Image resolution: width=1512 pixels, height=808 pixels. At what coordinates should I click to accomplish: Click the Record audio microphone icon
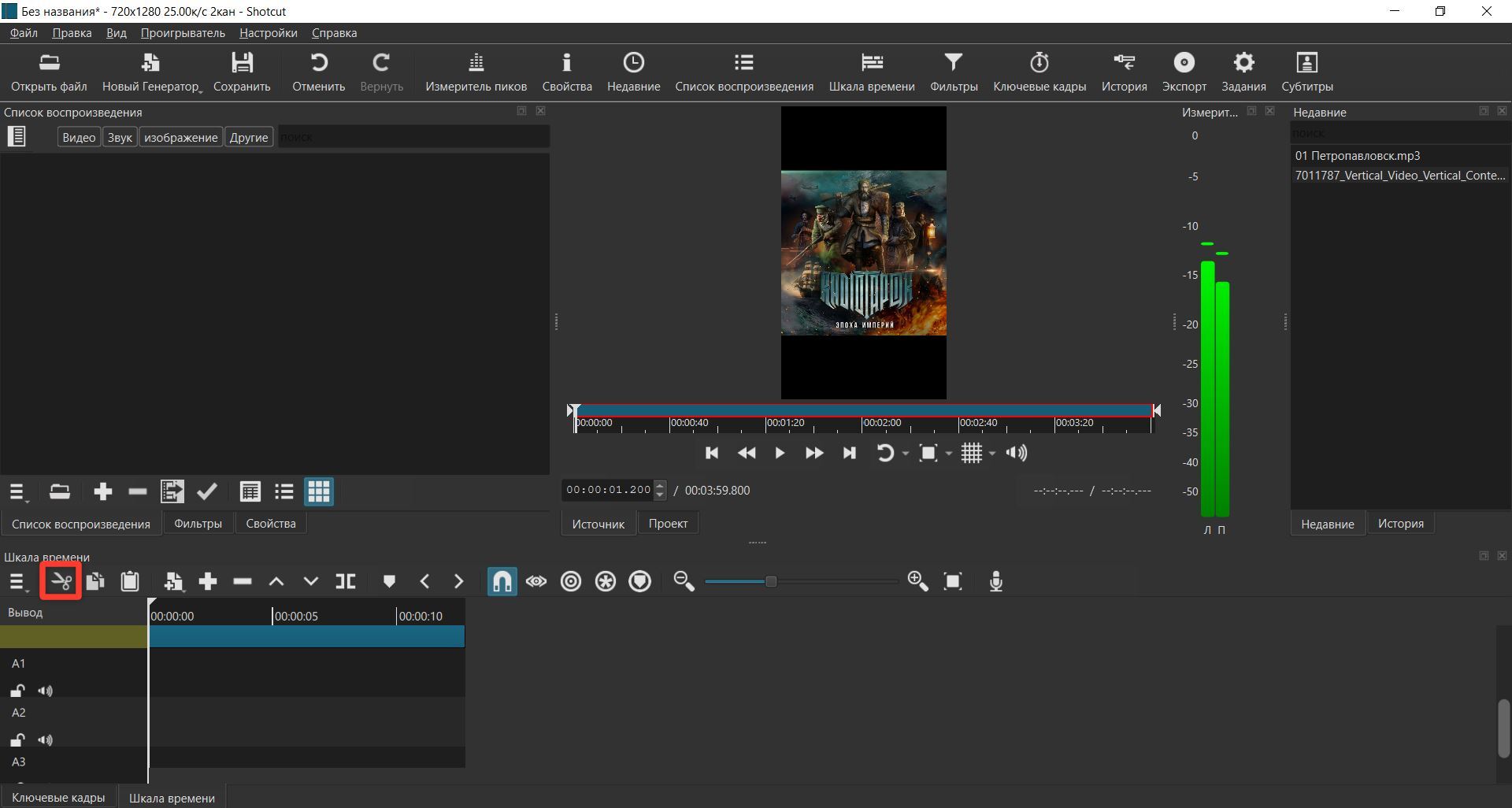tap(995, 582)
